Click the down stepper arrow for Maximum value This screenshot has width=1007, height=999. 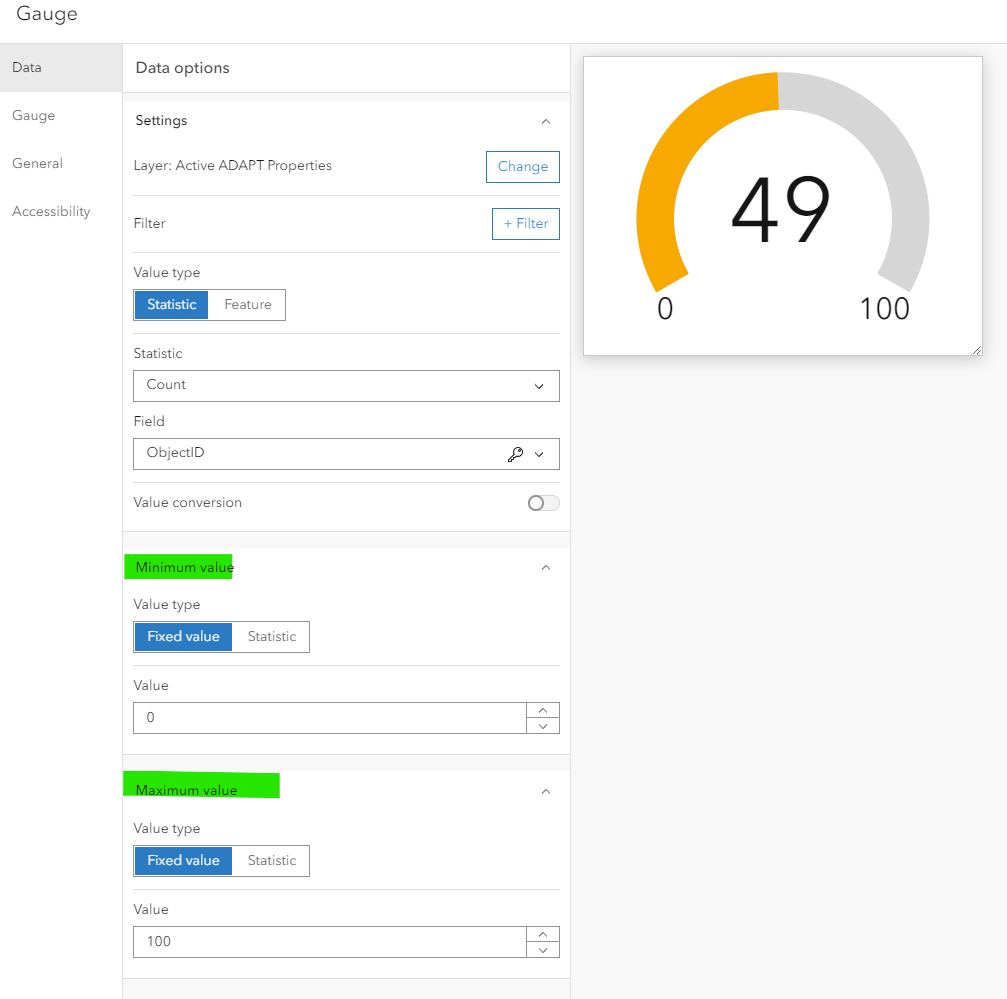[542, 948]
